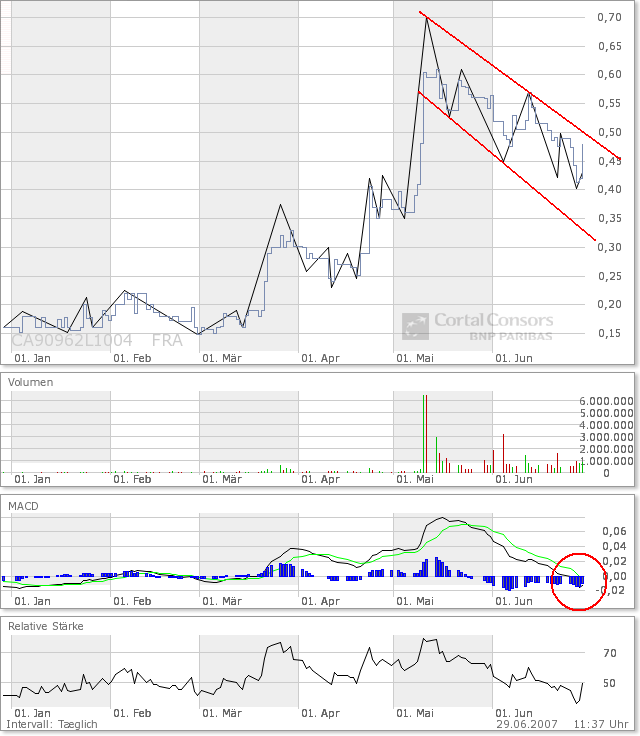Click the 6.000.000 volume axis label
This screenshot has height=736, width=640.
607,401
